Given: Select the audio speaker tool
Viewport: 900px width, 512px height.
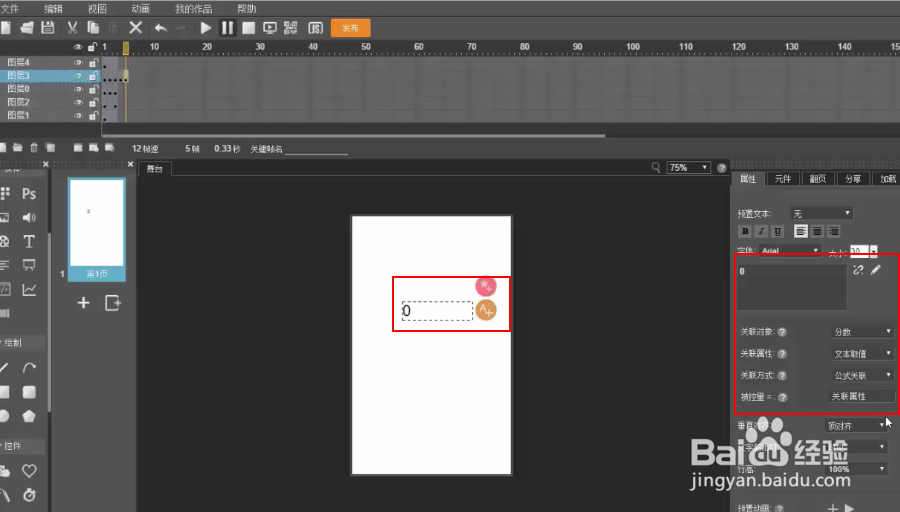Looking at the screenshot, I should point(29,218).
